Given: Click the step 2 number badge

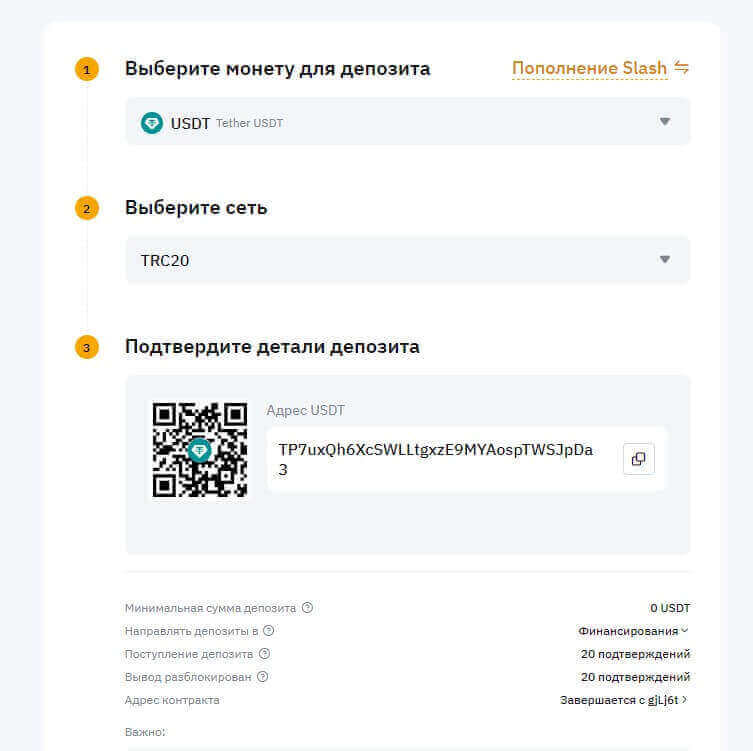Looking at the screenshot, I should (87, 209).
